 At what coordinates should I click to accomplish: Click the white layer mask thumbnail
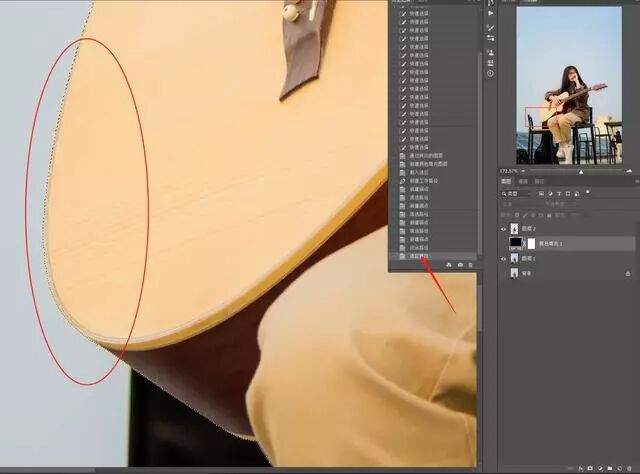point(531,244)
